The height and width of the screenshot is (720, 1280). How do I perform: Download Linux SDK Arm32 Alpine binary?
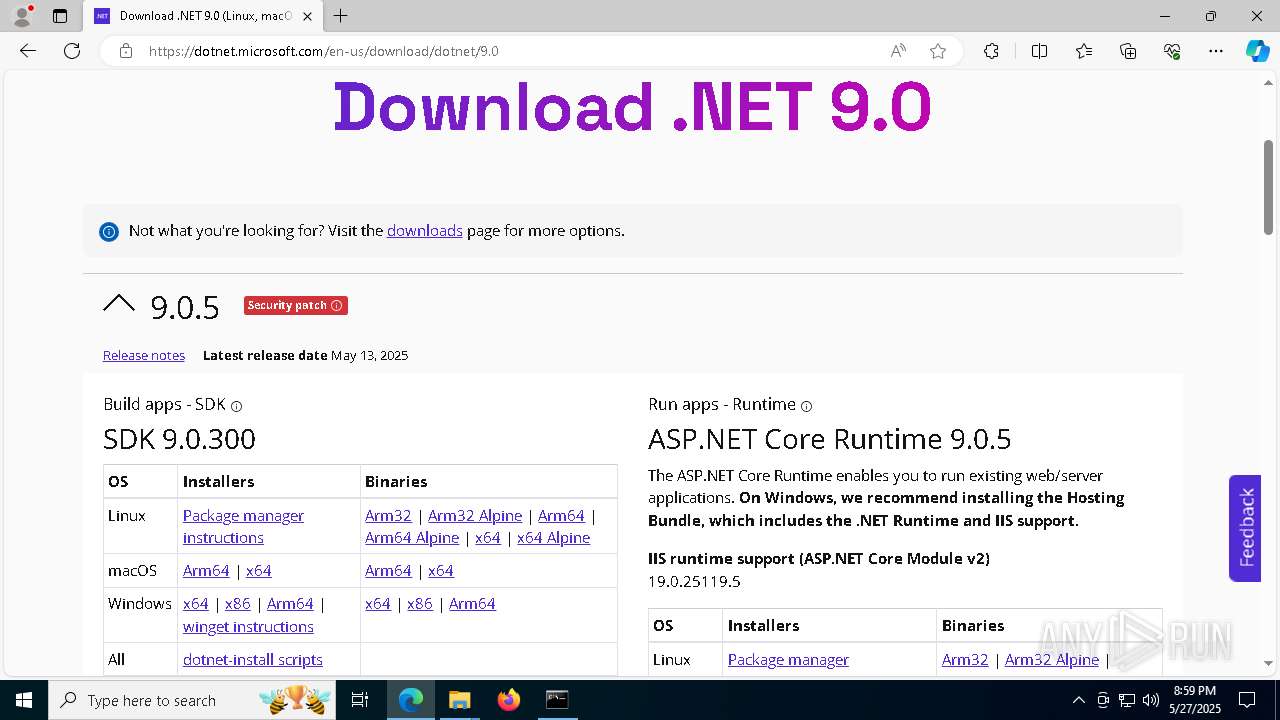tap(475, 516)
